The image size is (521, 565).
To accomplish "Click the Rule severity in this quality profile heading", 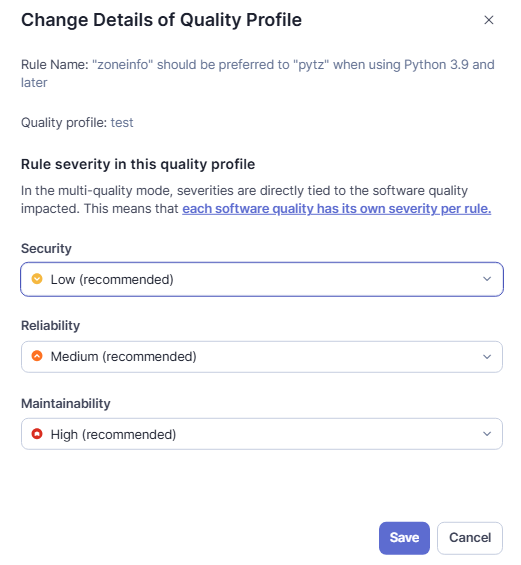I will pyautogui.click(x=138, y=164).
